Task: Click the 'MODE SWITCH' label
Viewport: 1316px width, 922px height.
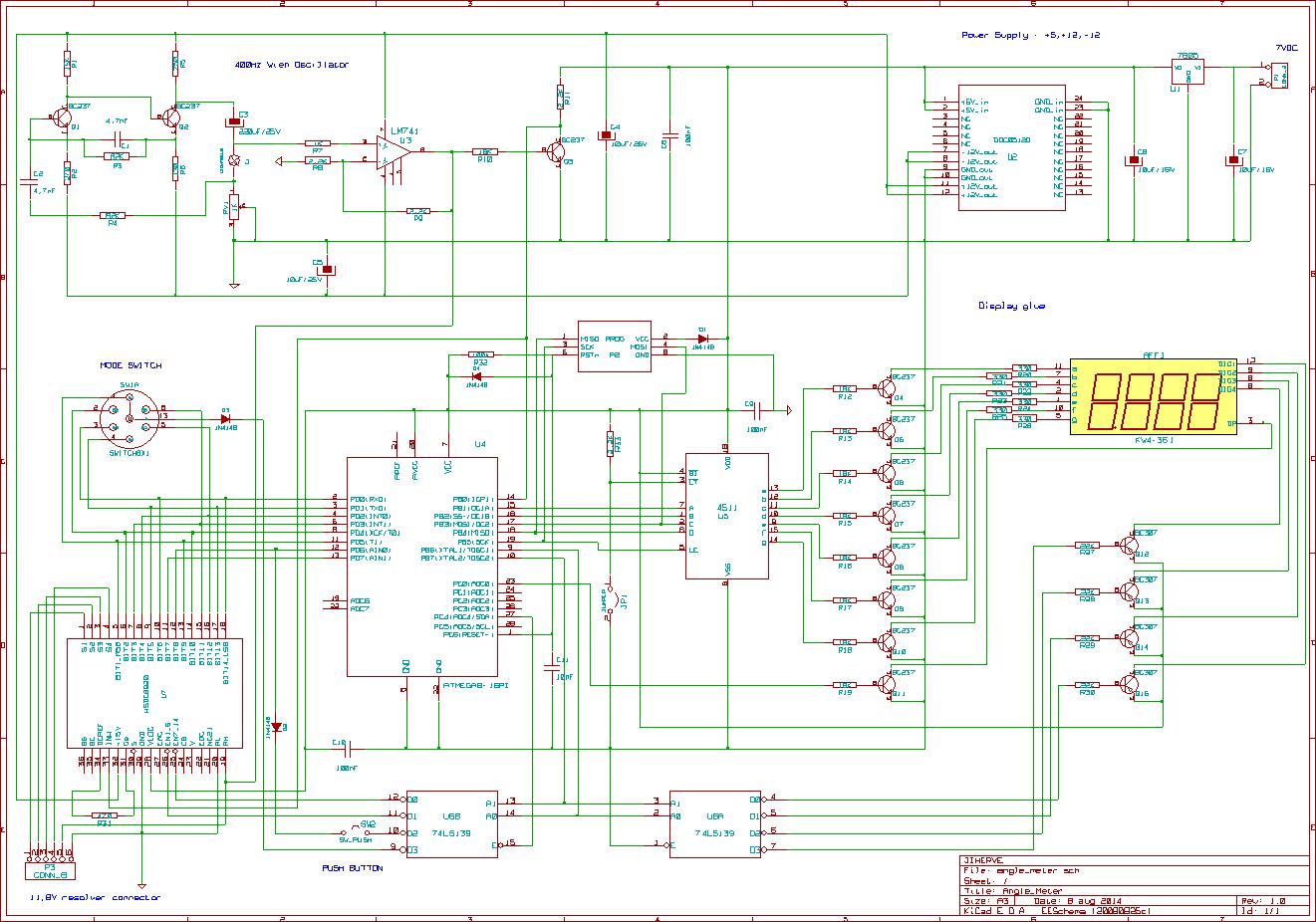Action: 130,366
